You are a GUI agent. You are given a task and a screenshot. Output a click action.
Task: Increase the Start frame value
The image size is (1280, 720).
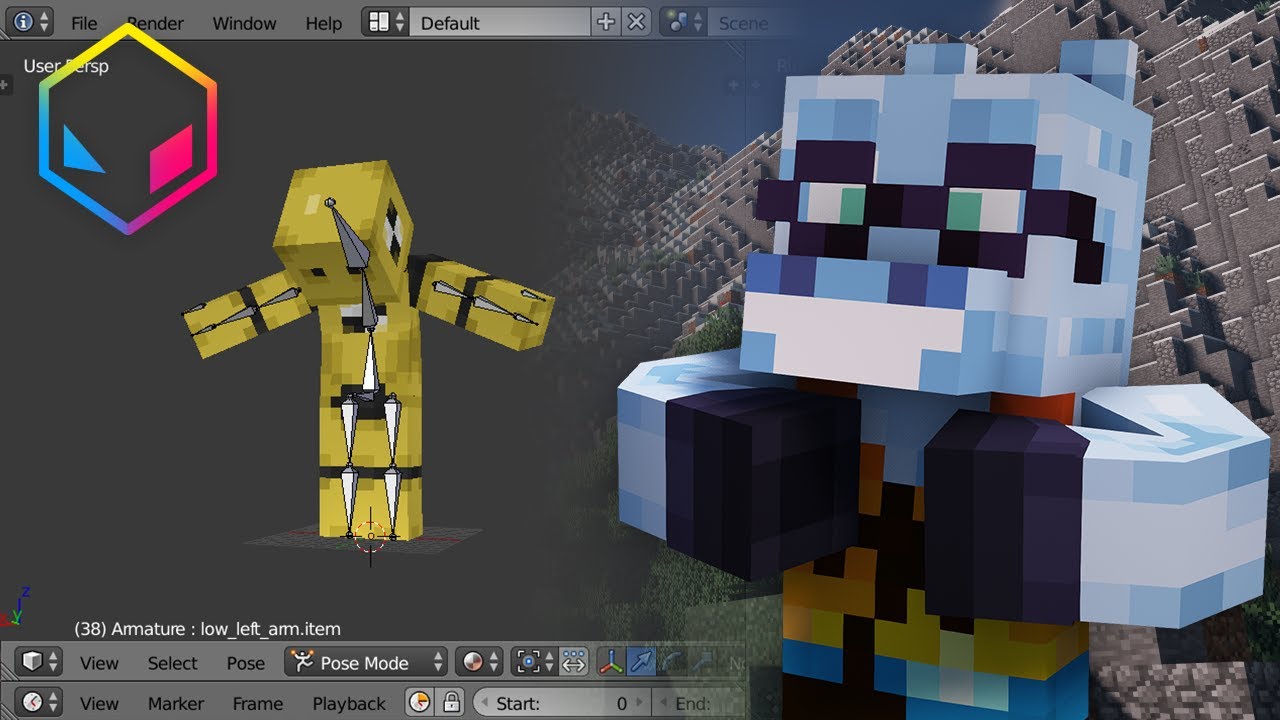[641, 703]
